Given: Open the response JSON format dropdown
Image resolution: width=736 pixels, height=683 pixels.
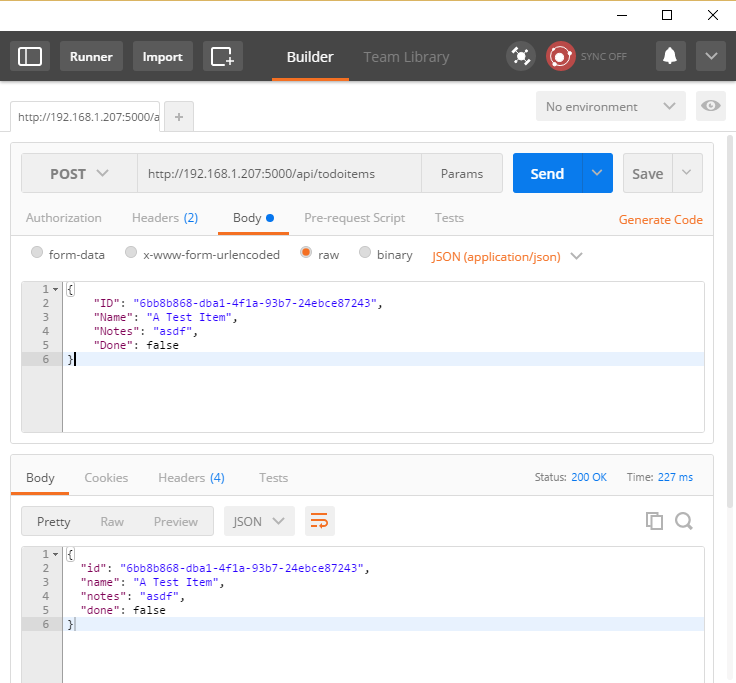Looking at the screenshot, I should 259,521.
